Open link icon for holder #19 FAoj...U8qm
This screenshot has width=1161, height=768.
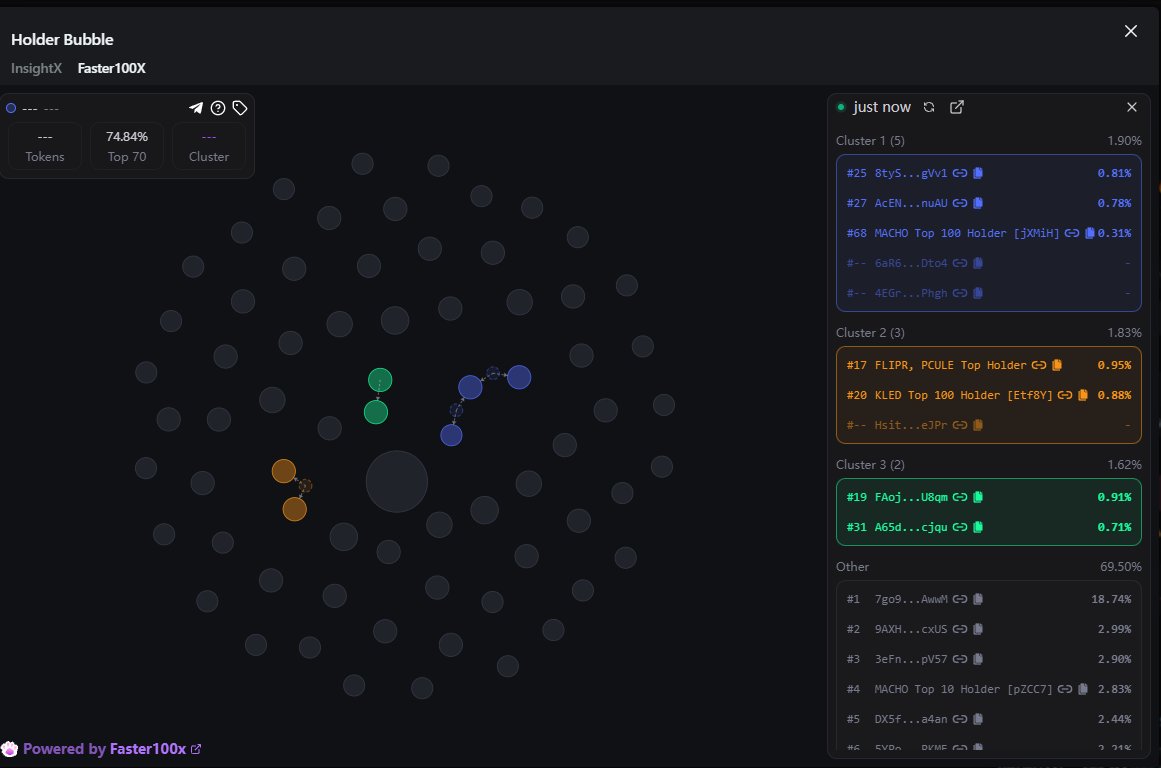coord(959,497)
